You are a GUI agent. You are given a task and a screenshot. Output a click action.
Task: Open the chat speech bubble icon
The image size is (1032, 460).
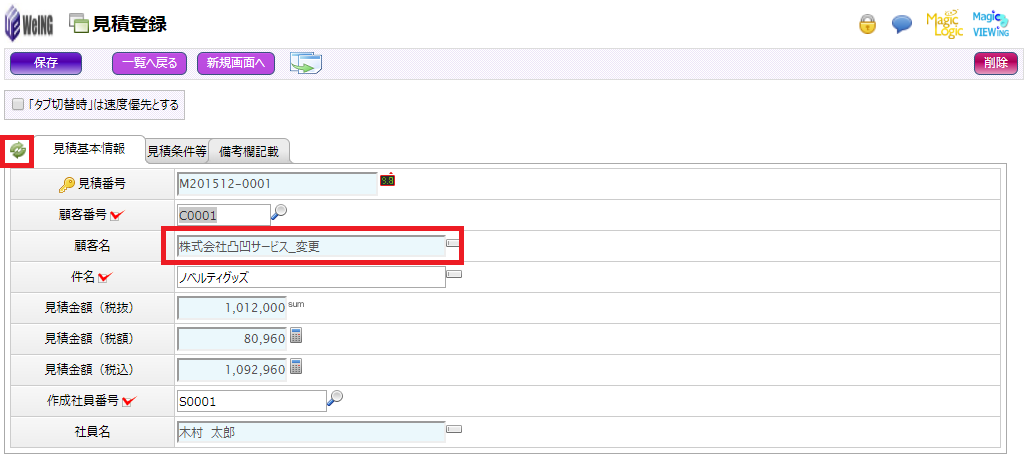pyautogui.click(x=902, y=25)
